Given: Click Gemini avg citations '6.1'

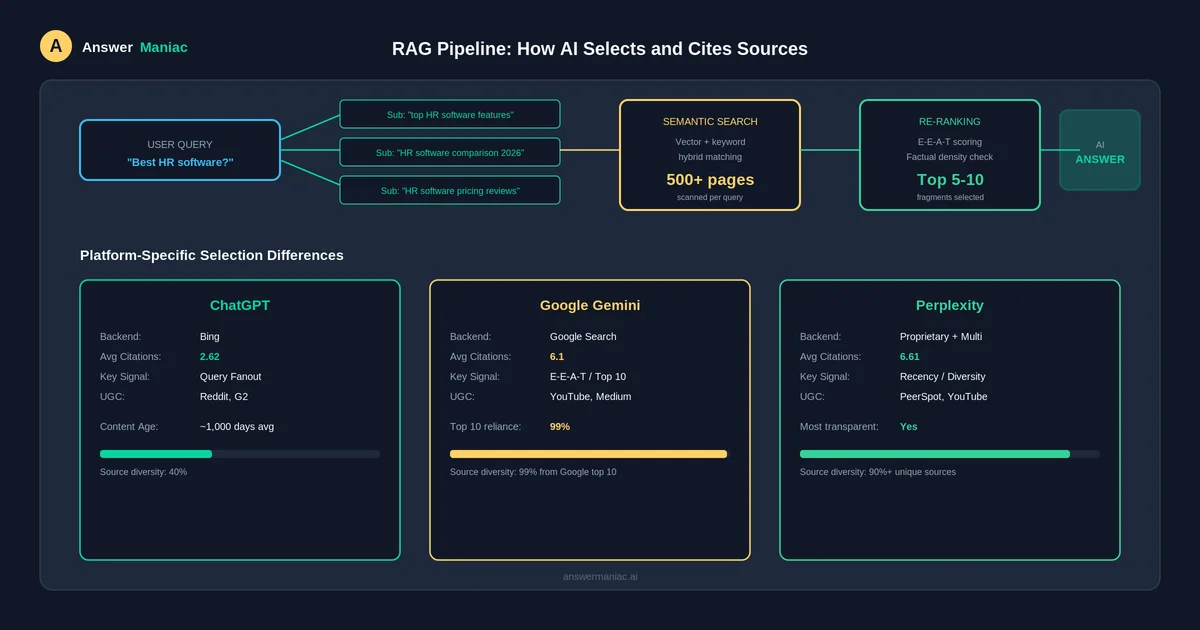Looking at the screenshot, I should (x=557, y=357).
